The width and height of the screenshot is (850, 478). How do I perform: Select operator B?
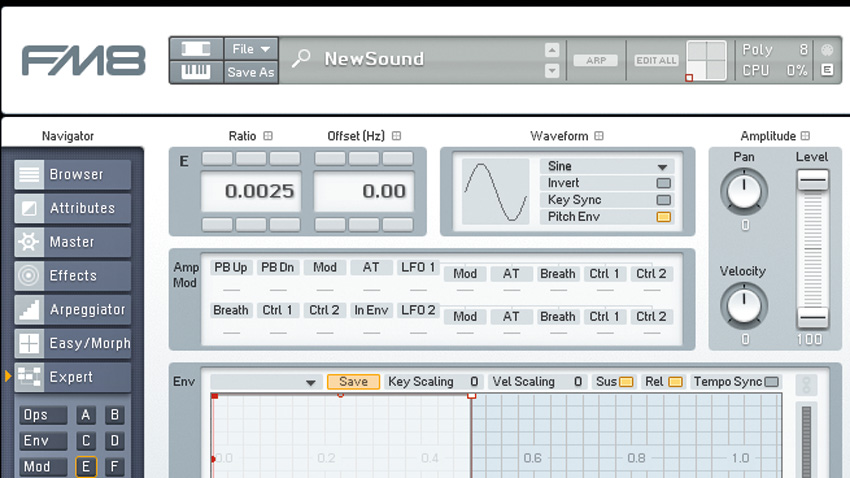click(x=114, y=415)
